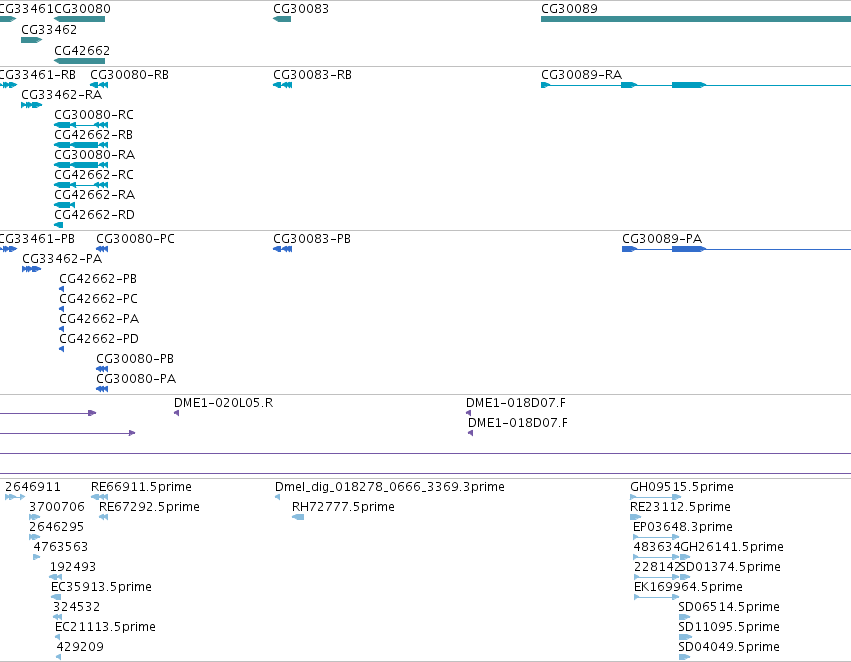851x662 pixels.
Task: Select EST SD06514.5prime
Action: tap(729, 607)
